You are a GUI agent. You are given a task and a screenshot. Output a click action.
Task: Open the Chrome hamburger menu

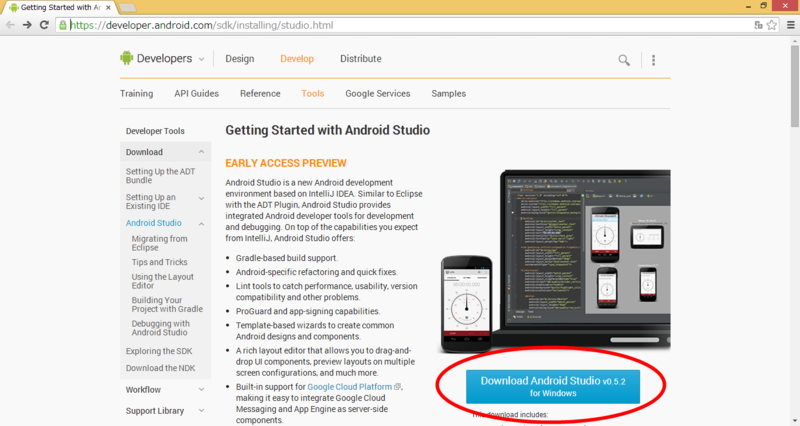click(x=791, y=25)
